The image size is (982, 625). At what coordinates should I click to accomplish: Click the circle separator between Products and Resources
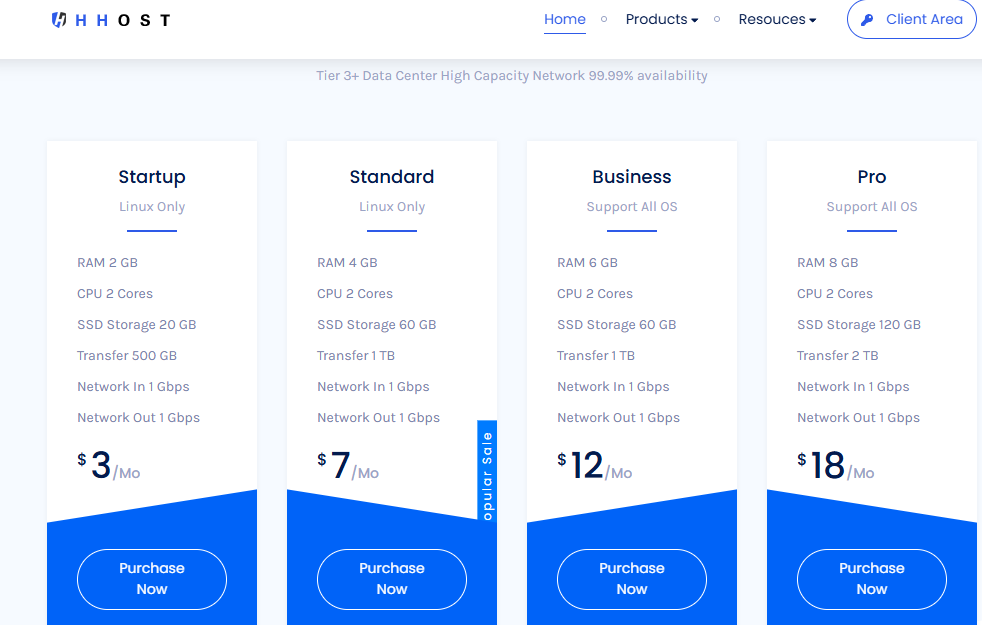tap(716, 19)
